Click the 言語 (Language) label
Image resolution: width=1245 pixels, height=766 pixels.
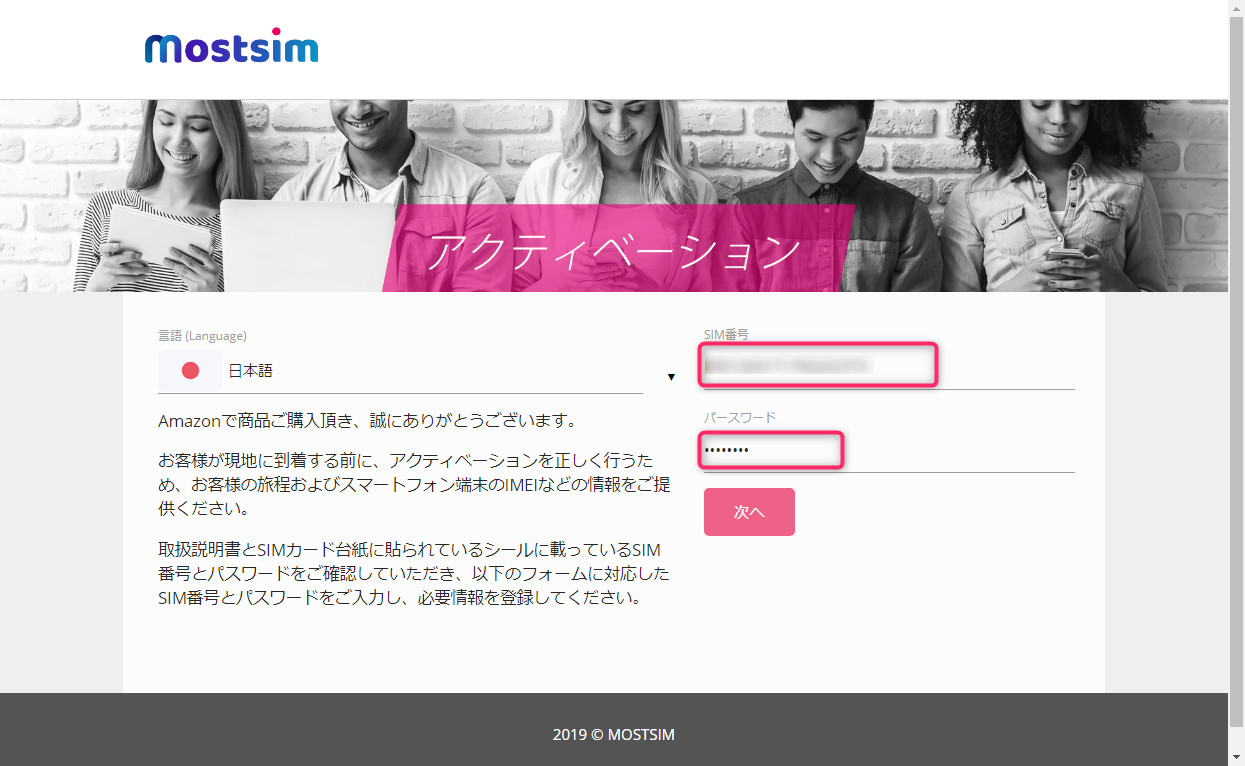[202, 336]
